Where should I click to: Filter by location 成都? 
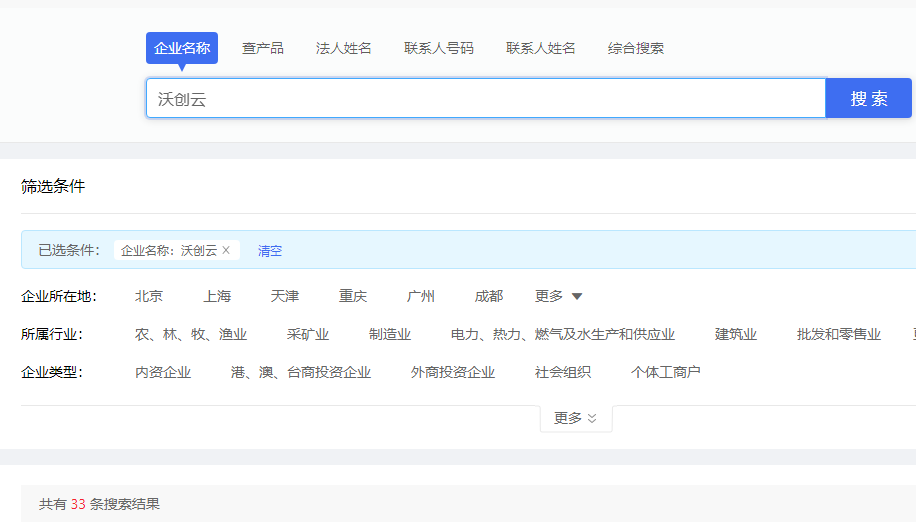488,296
